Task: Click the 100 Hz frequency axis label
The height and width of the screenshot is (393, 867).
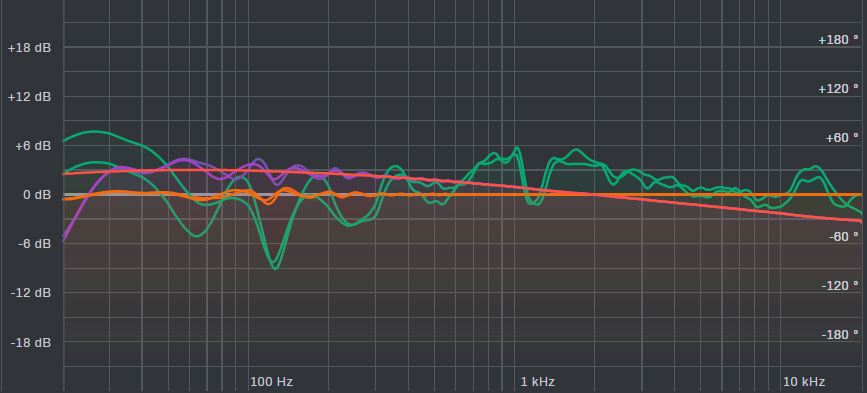Action: pyautogui.click(x=271, y=381)
